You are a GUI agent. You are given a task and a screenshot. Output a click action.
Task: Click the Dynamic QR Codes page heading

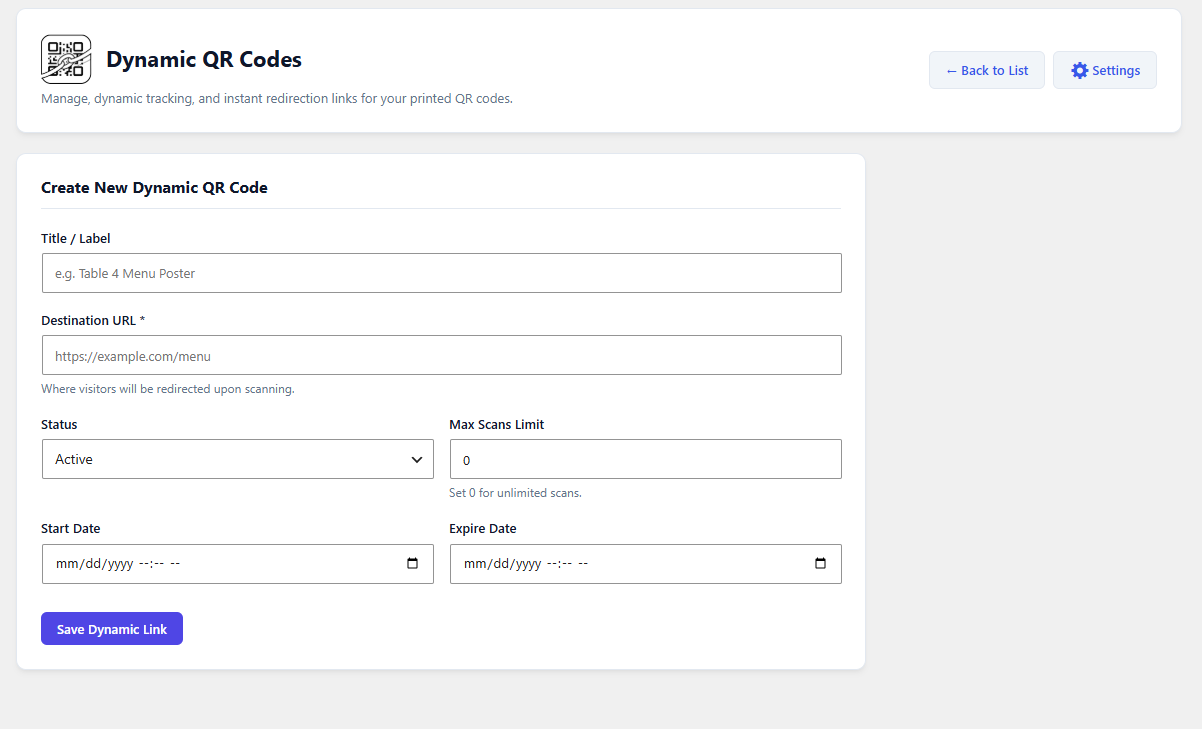(x=204, y=59)
